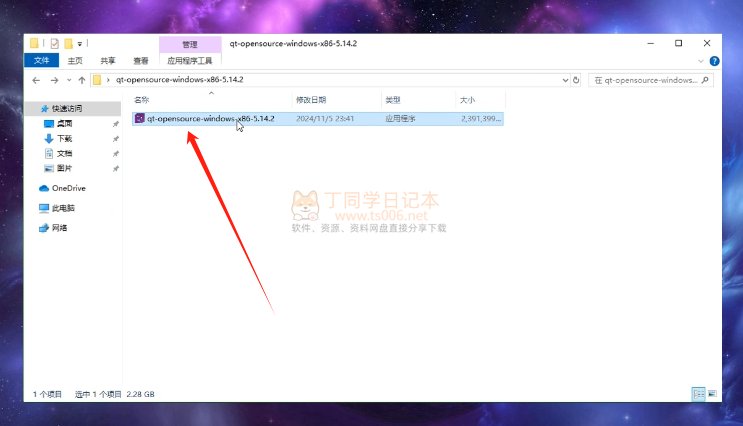Click the new folder quick toolbar icon
Viewport: 743px width, 426px height.
(x=68, y=44)
